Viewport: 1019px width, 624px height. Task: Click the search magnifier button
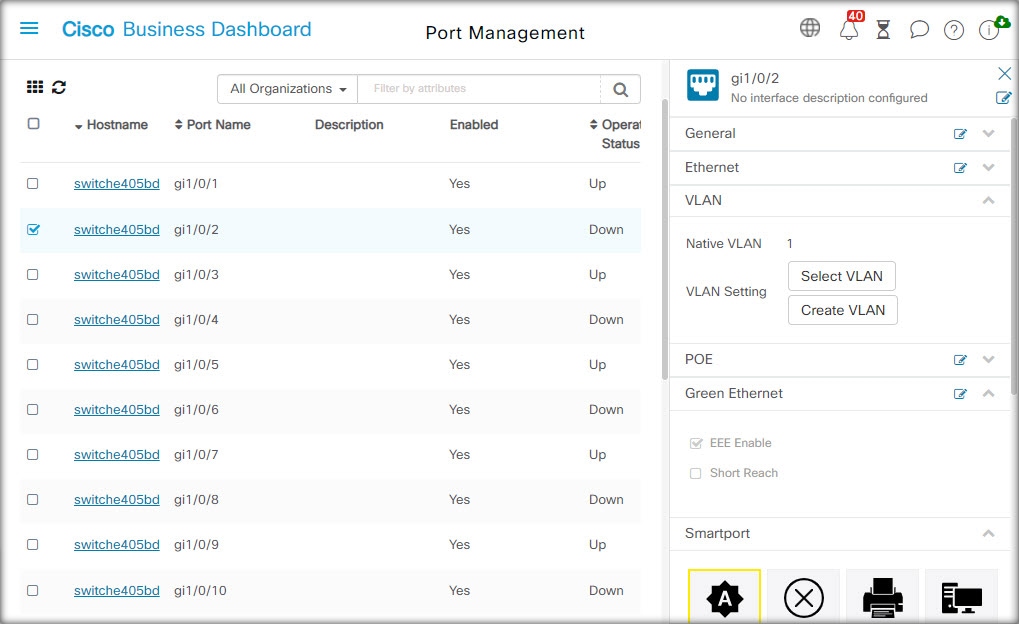point(621,89)
